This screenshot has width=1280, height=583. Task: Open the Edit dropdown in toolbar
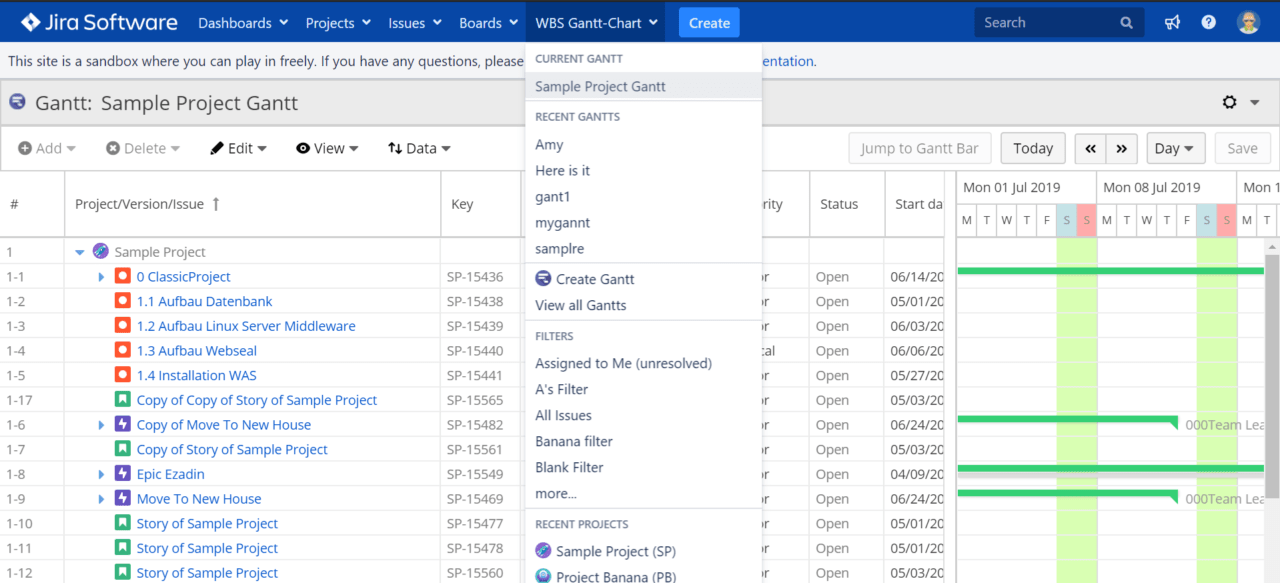click(238, 148)
